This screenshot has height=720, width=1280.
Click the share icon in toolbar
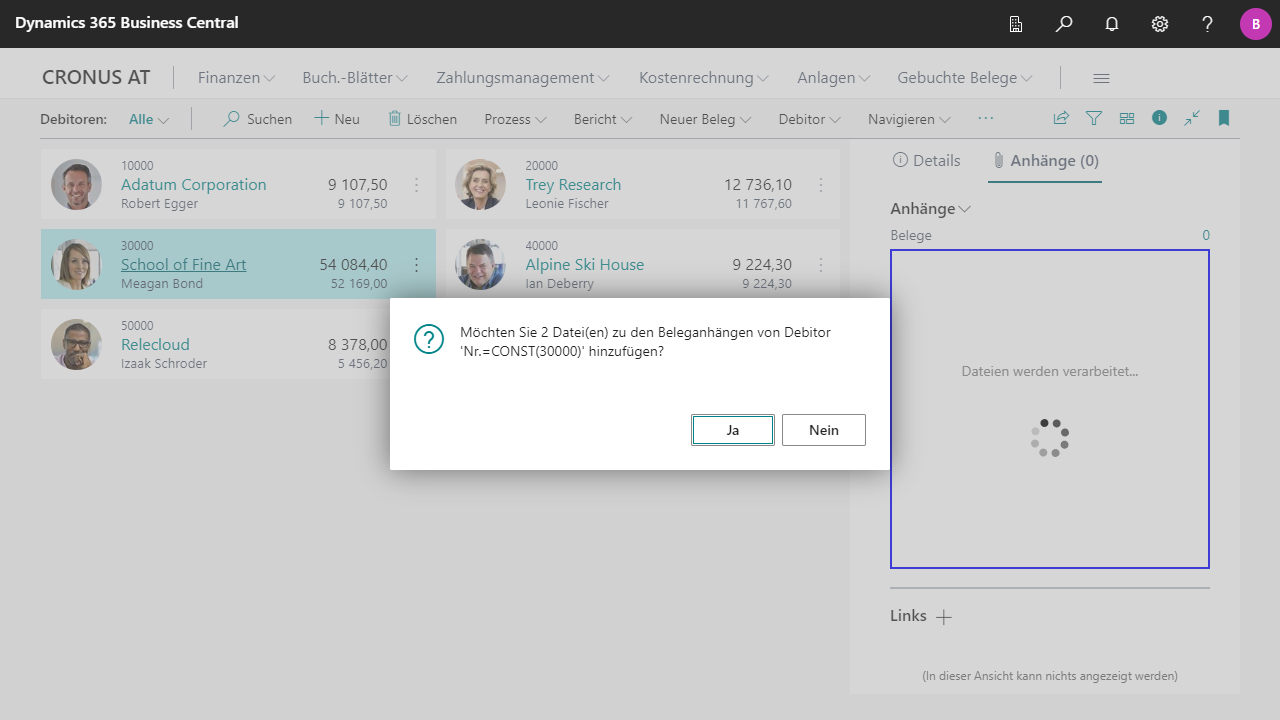pyautogui.click(x=1061, y=118)
